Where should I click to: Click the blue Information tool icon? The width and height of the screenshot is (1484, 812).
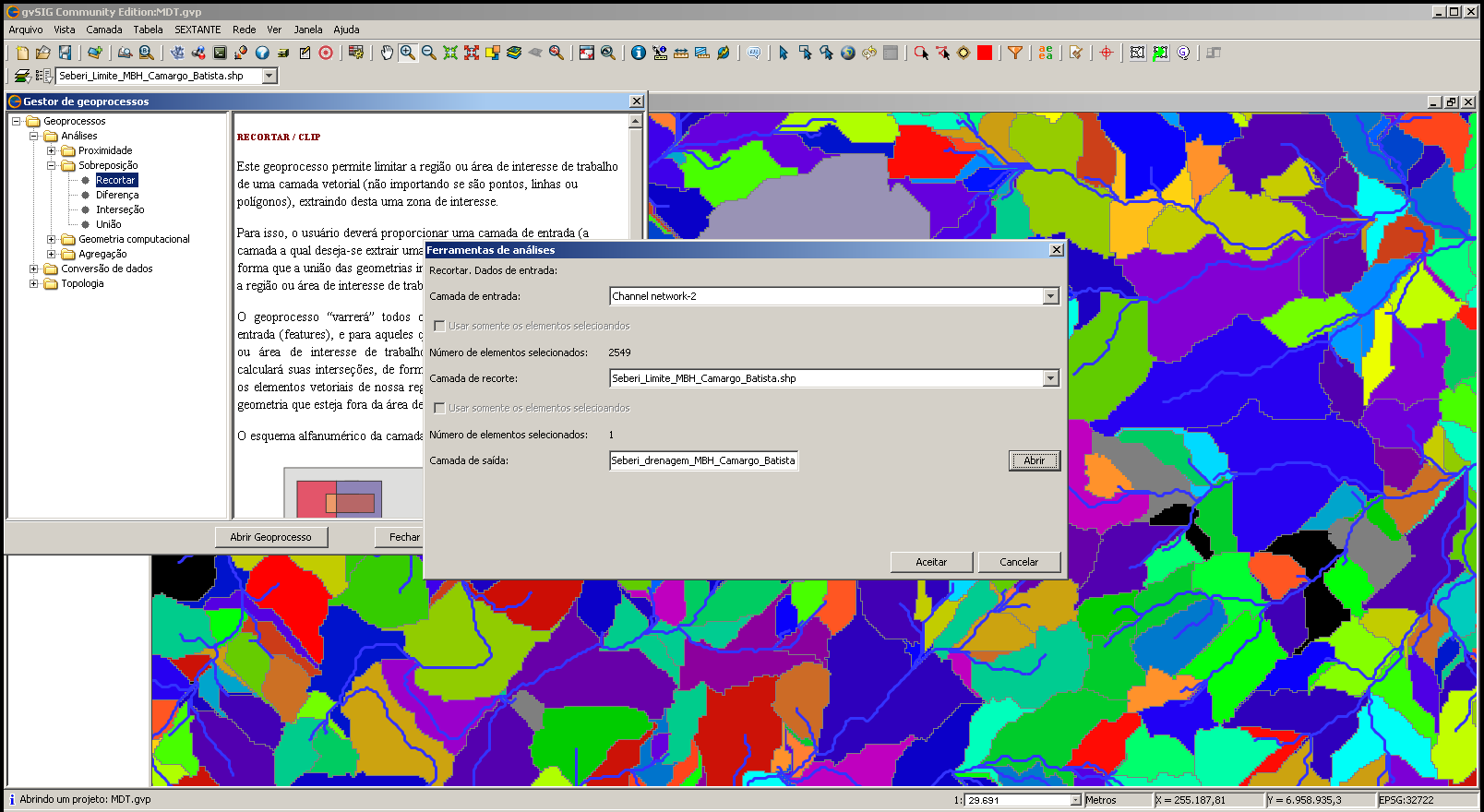[x=638, y=53]
